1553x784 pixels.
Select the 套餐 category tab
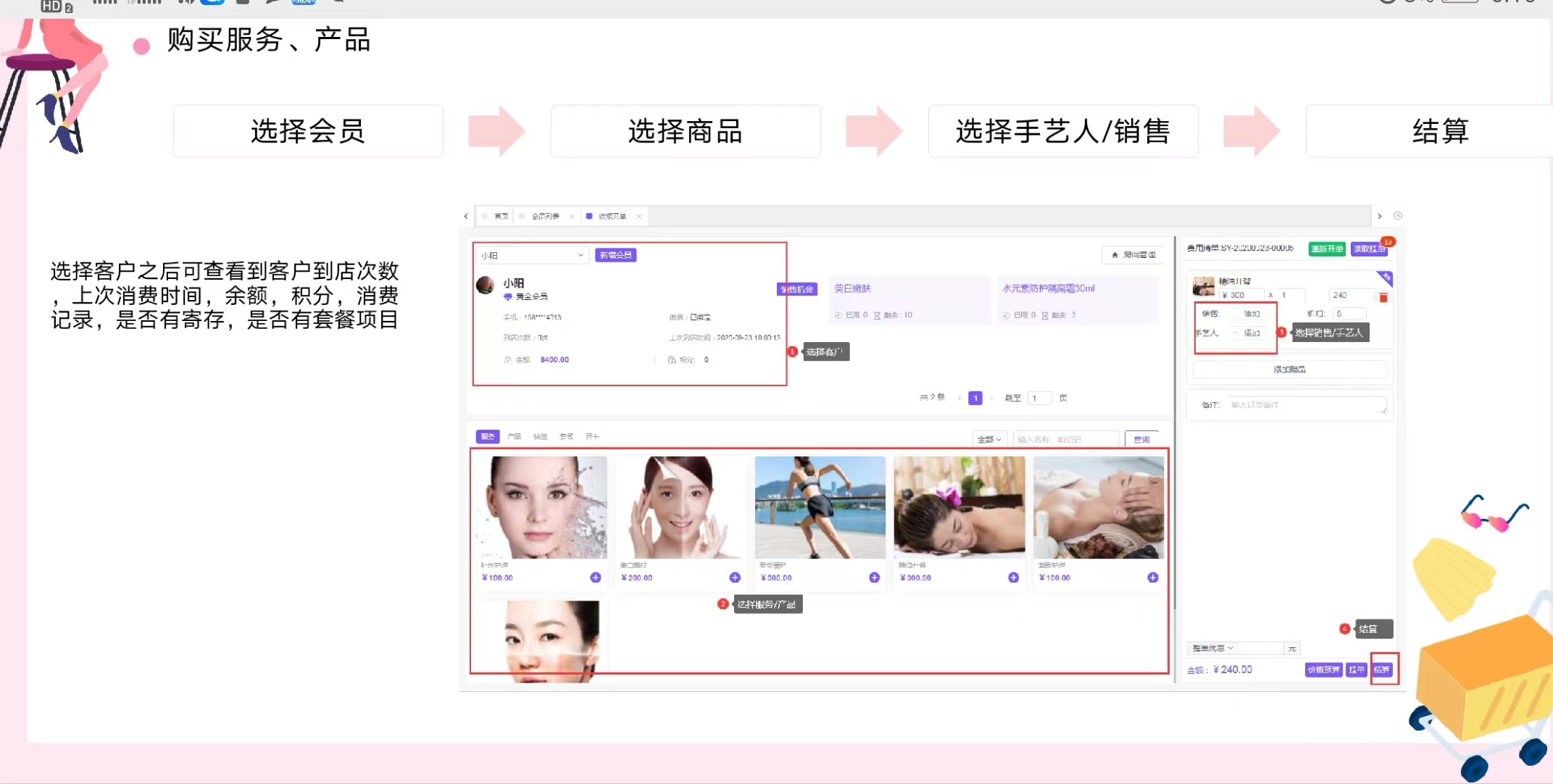(x=567, y=436)
